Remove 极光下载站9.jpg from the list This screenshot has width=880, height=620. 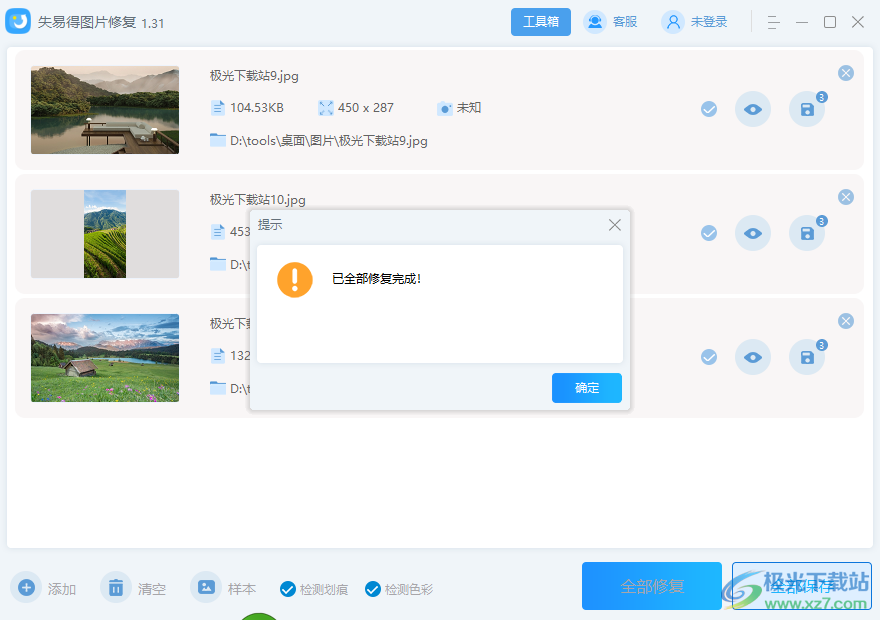point(846,73)
